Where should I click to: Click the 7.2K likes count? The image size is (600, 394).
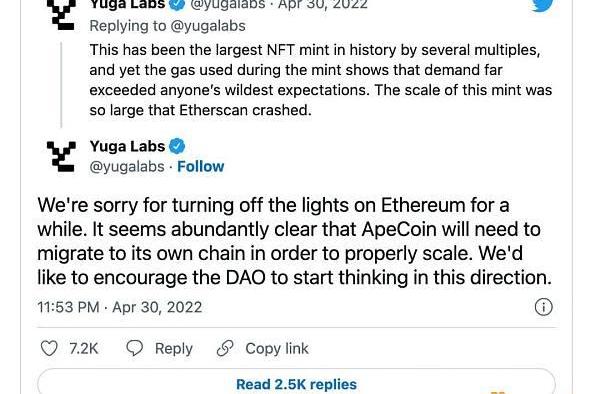point(84,348)
